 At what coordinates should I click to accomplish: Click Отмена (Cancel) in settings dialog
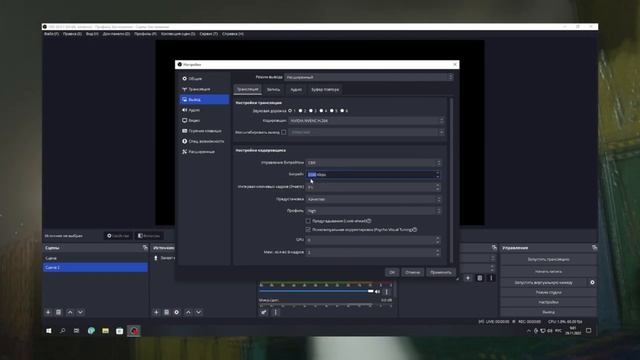[x=413, y=272]
